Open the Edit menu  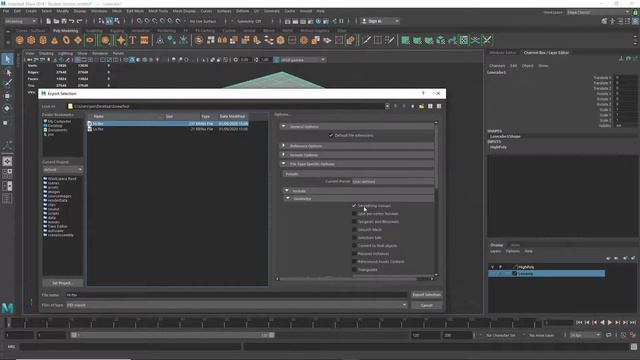(x=17, y=11)
